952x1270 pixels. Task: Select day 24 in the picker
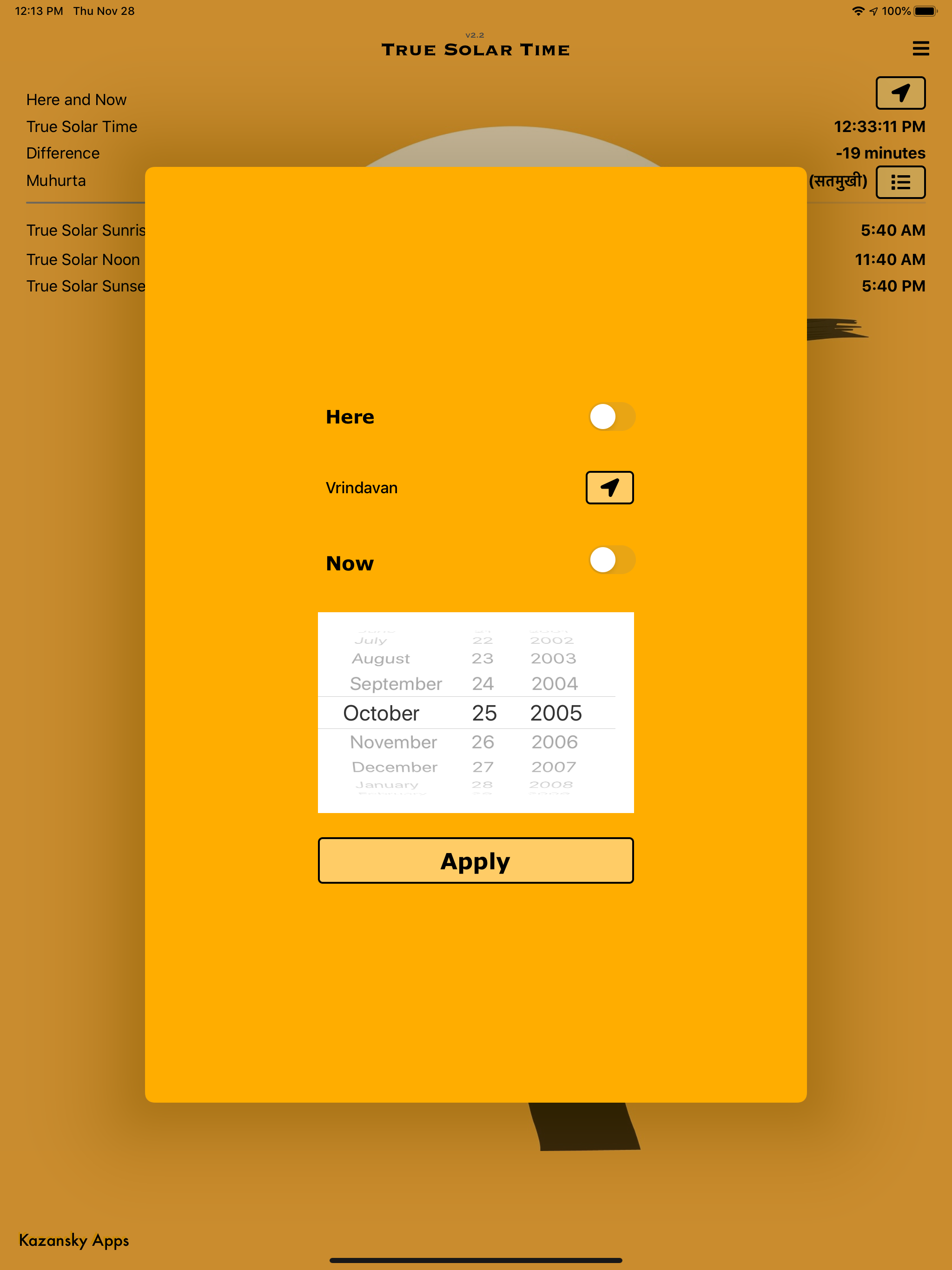483,684
